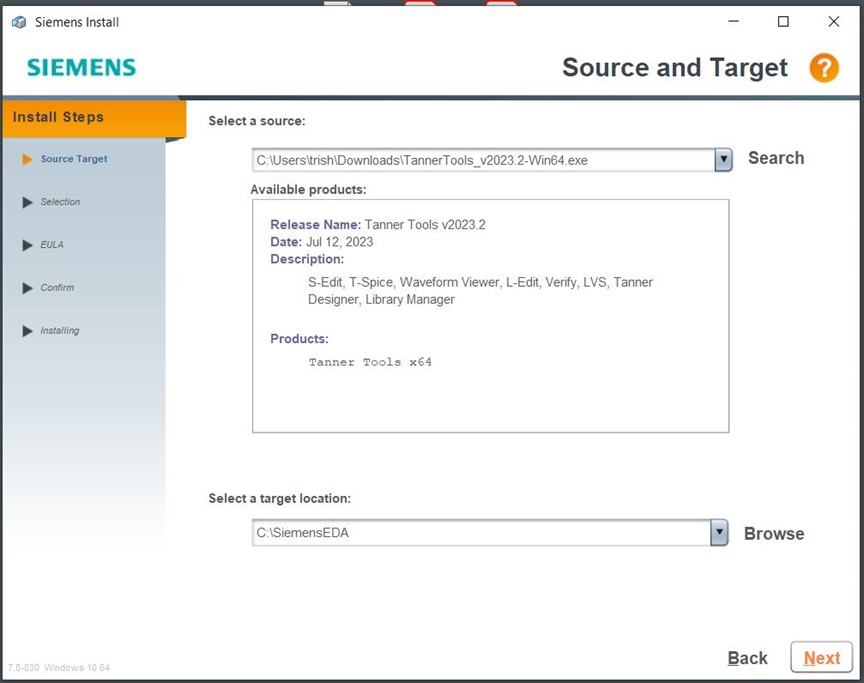Click the arrow icon beside Selection step
Image resolution: width=864 pixels, height=683 pixels.
(x=28, y=202)
